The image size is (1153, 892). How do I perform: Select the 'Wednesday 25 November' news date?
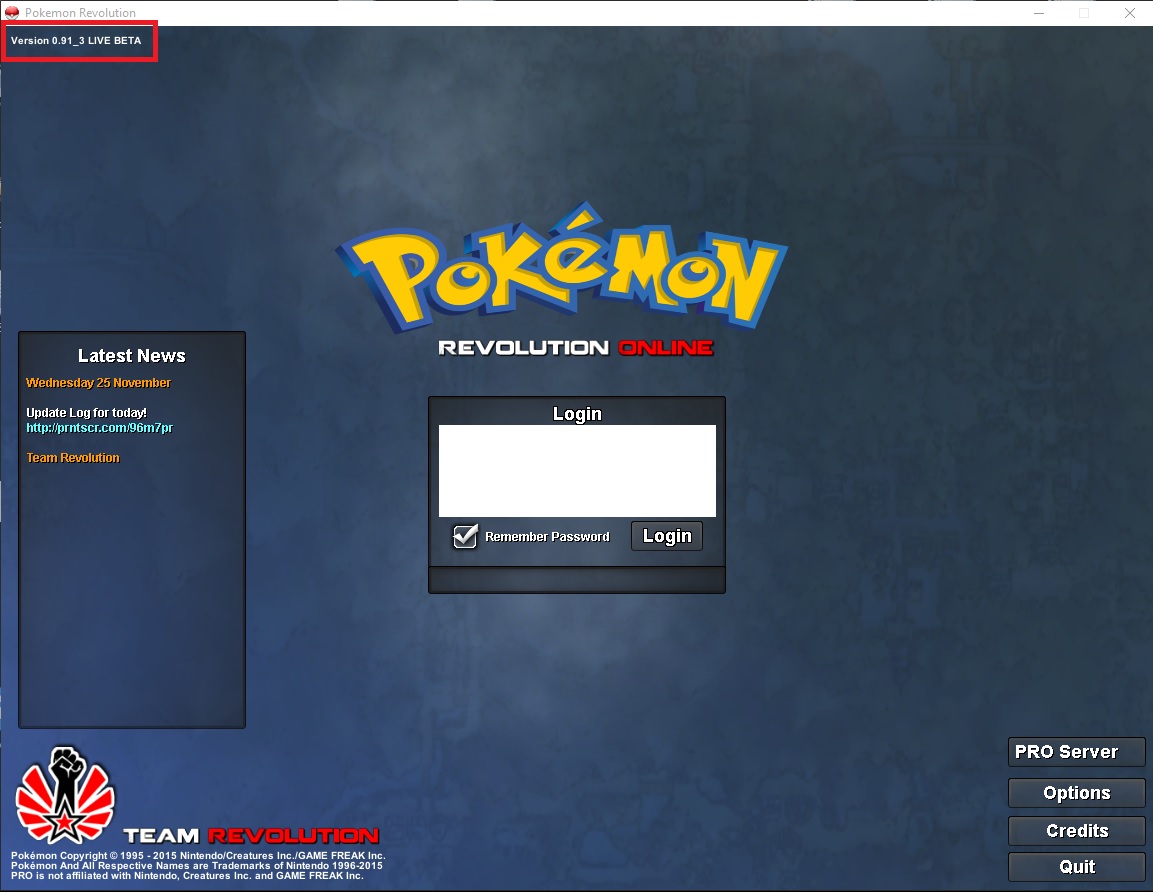pyautogui.click(x=99, y=382)
